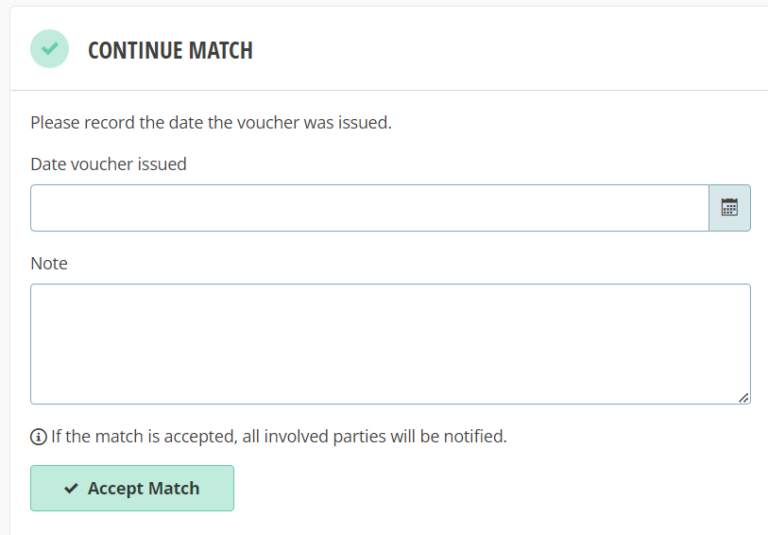This screenshot has width=768, height=535.
Task: Click the word "issued" in the date label
Action: click(x=162, y=164)
